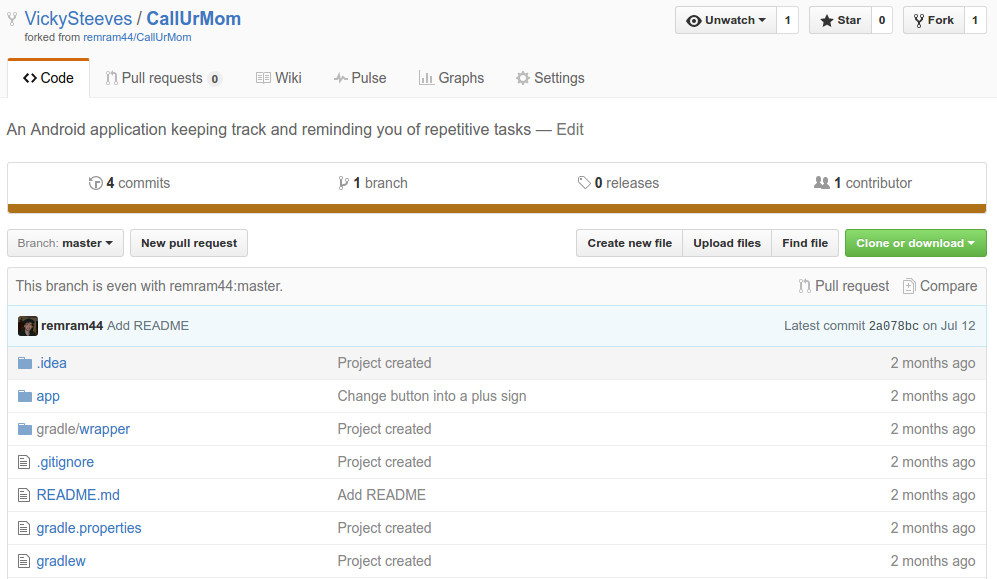Open the Branch: master dropdown
This screenshot has height=579, width=997.
pyautogui.click(x=65, y=243)
